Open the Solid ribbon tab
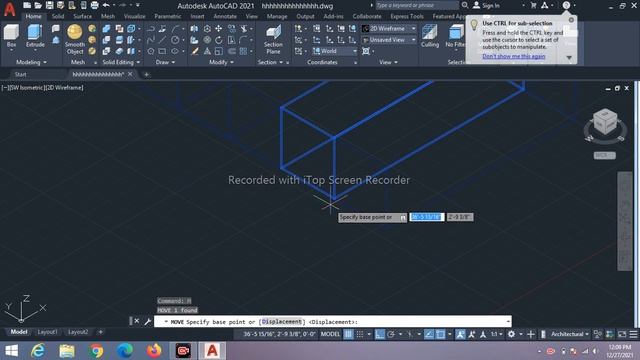Screen dimensions: 640x360 click(x=58, y=16)
